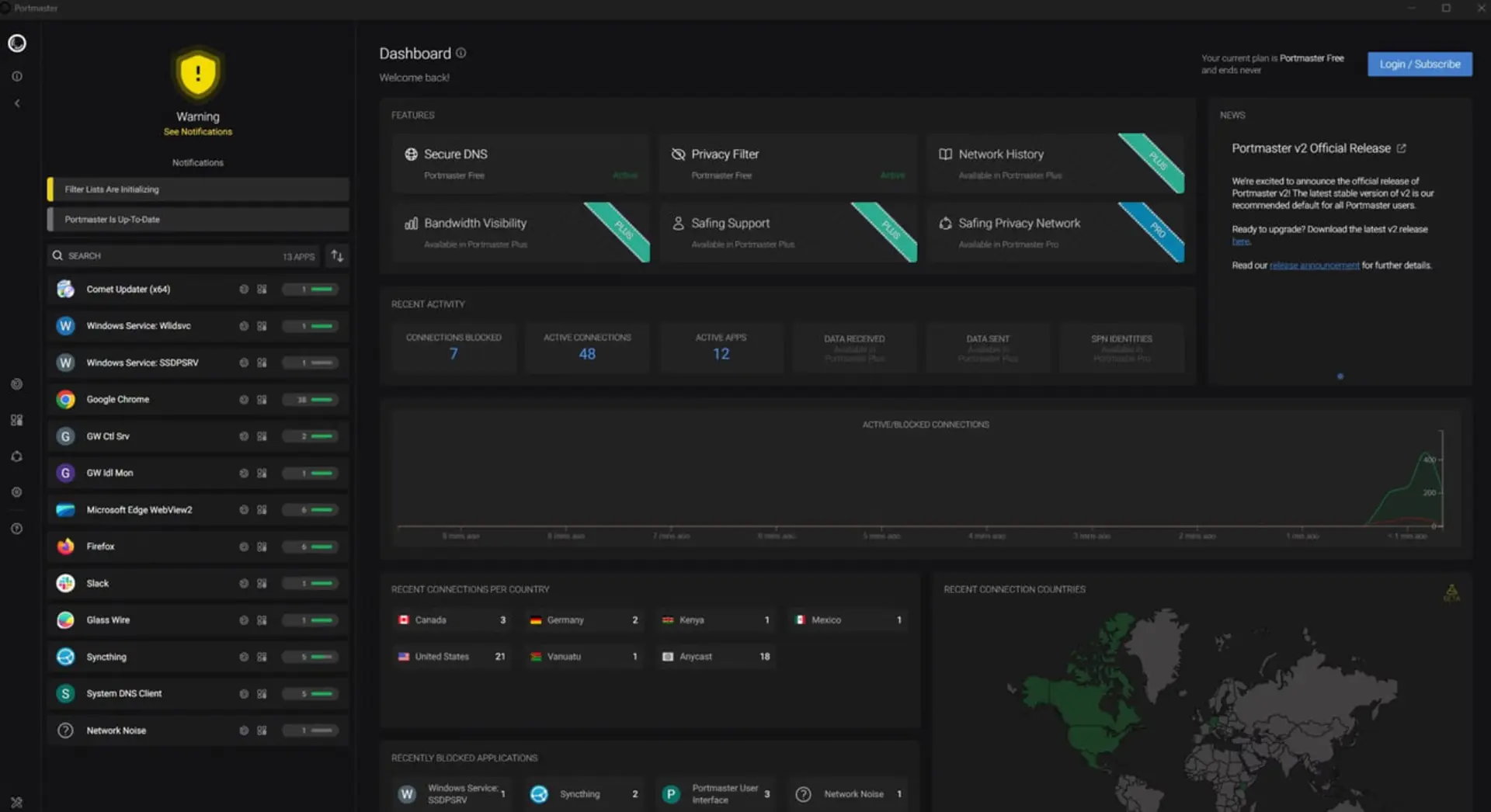Click the Portmaster logo in the sidebar

click(17, 43)
